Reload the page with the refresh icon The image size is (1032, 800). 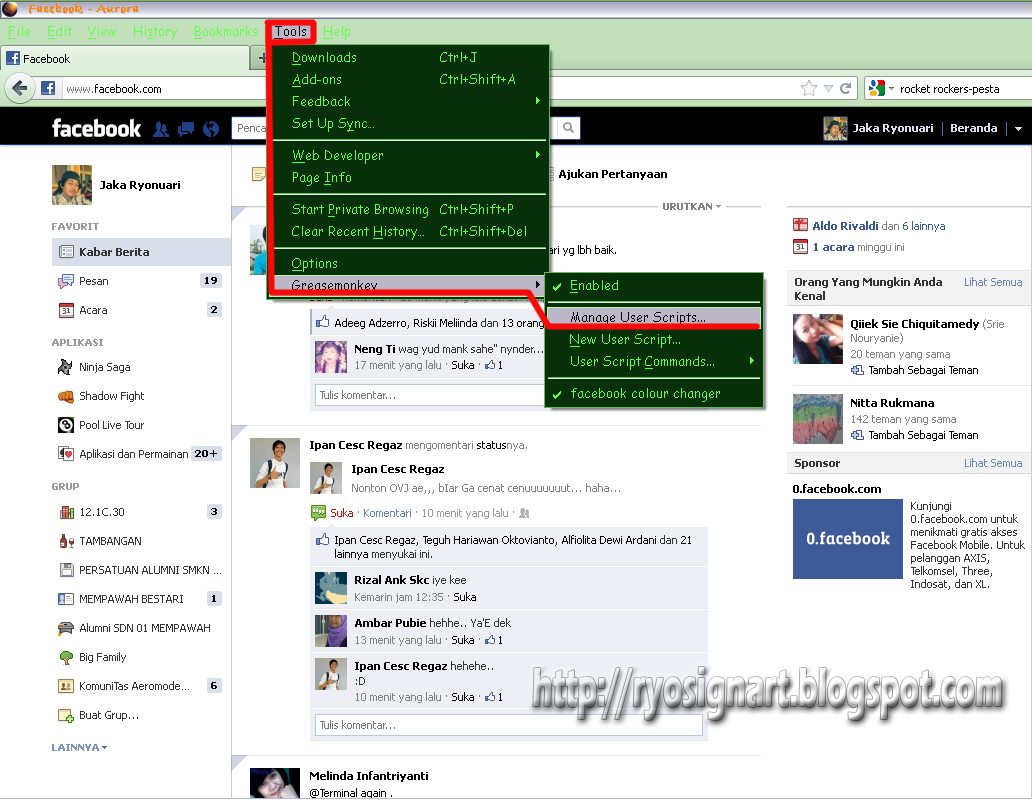(x=846, y=88)
